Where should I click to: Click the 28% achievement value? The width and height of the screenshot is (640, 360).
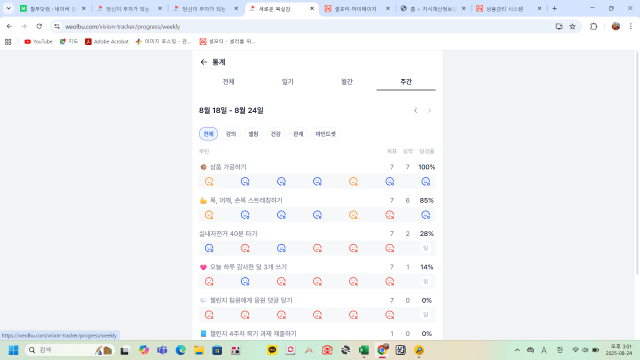427,233
